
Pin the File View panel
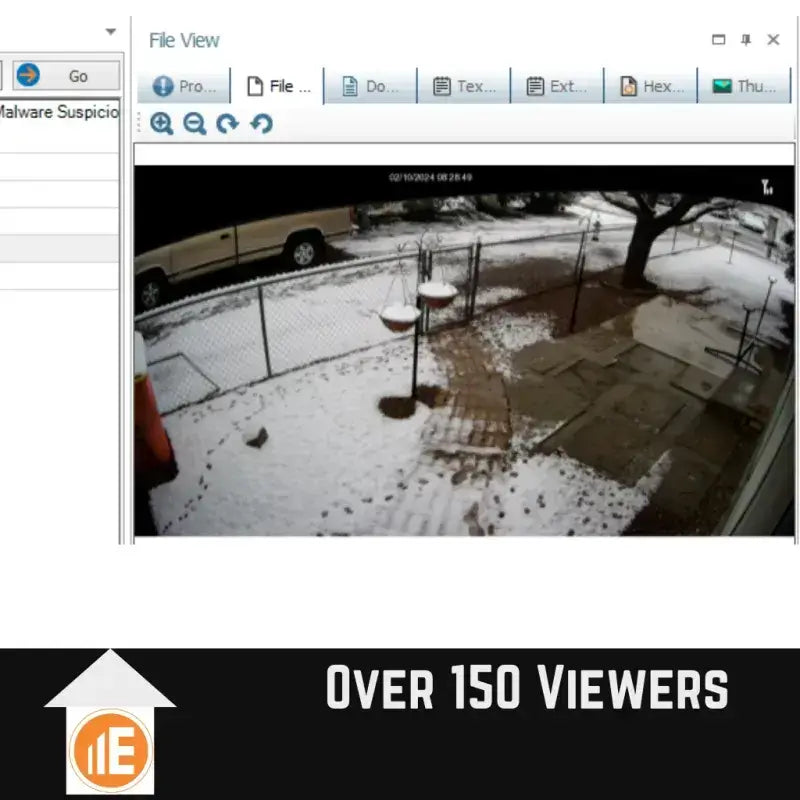(745, 40)
